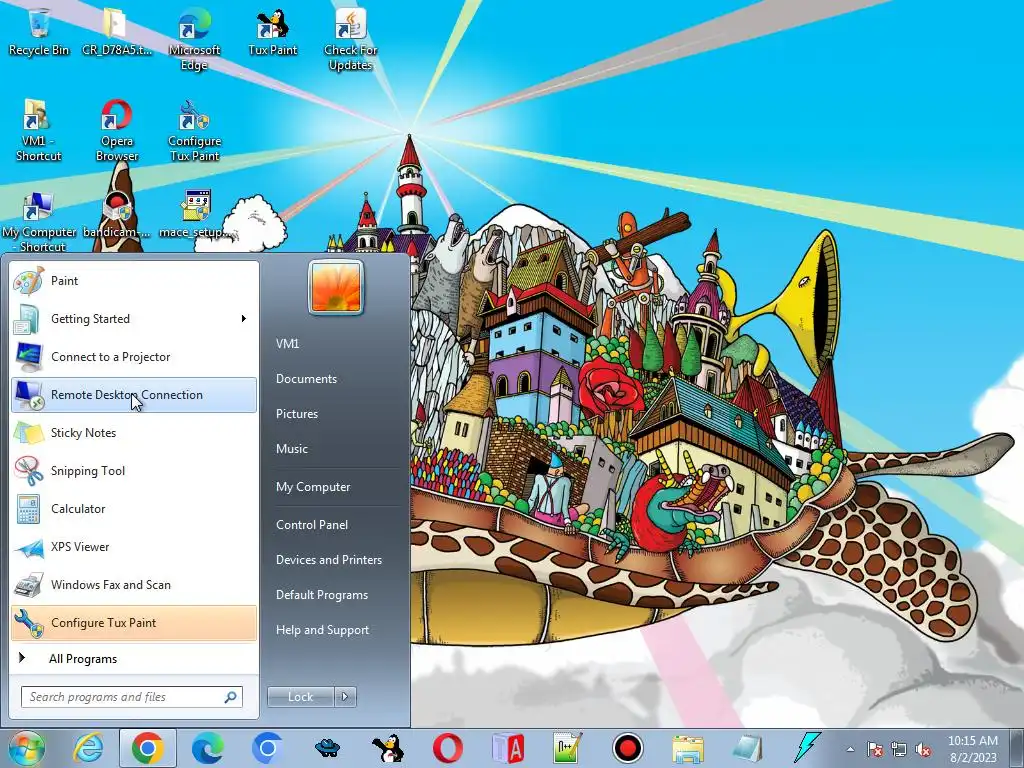
Task: Open the notepad taskbar icon
Action: [748, 748]
